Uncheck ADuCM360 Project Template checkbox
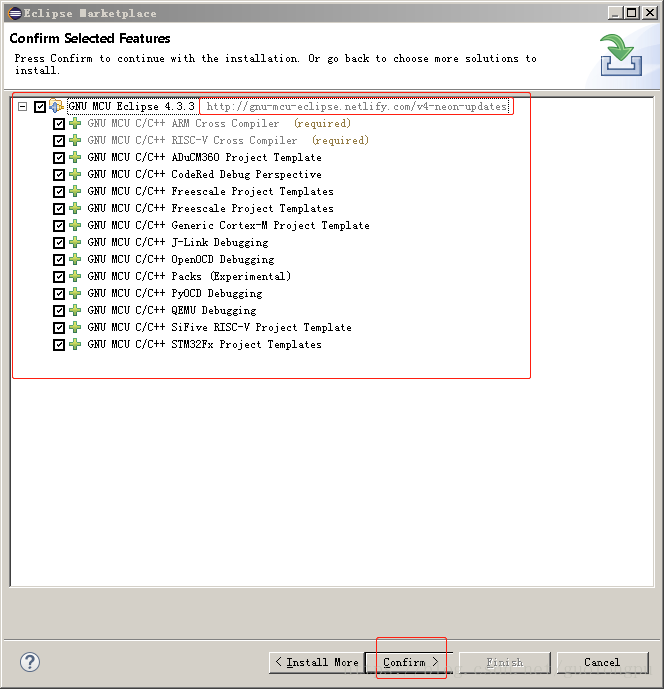Screen dimensions: 664x689 pyautogui.click(x=58, y=158)
